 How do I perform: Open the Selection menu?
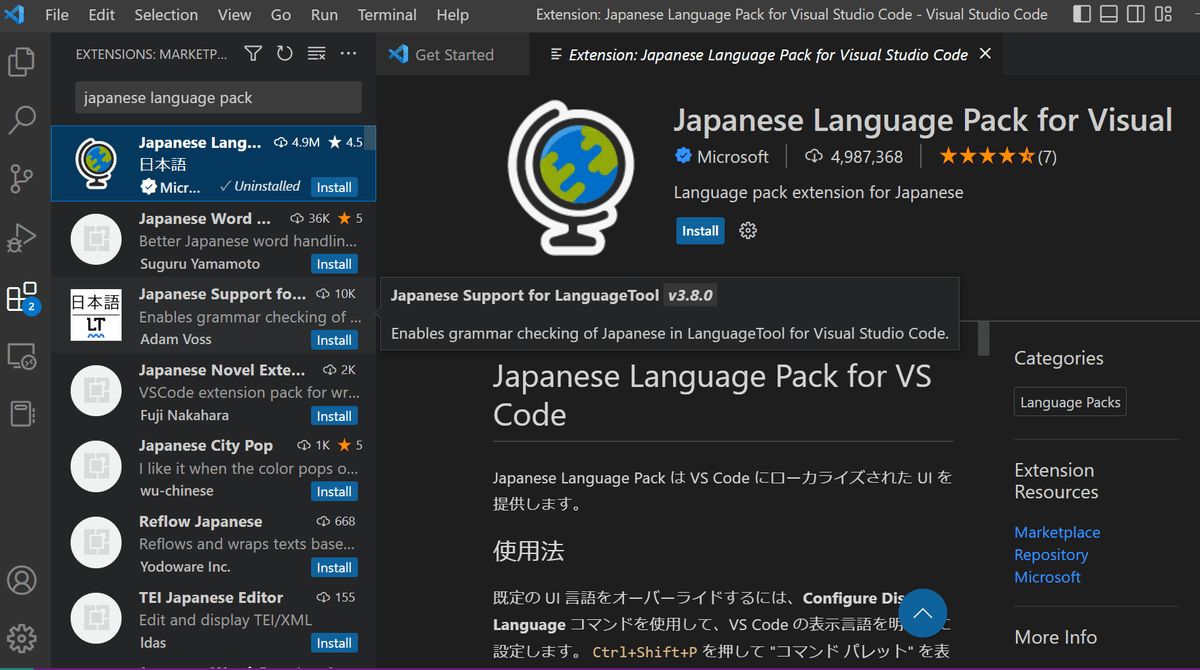pos(166,15)
